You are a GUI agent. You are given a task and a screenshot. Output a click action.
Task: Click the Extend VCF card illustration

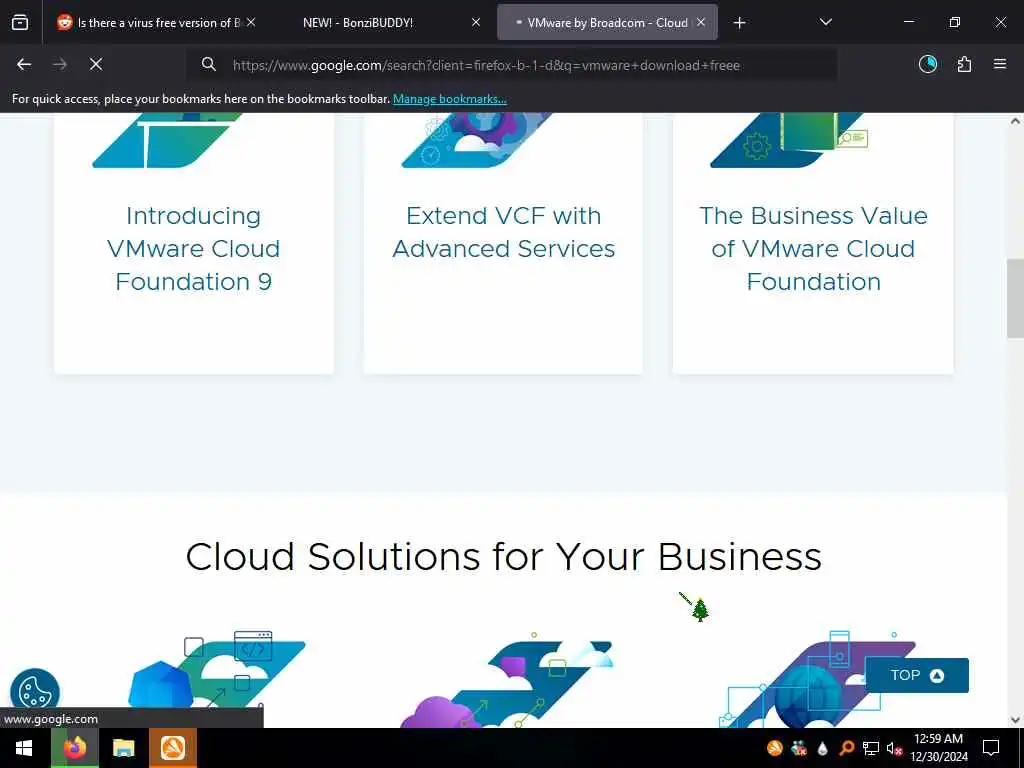[477, 140]
